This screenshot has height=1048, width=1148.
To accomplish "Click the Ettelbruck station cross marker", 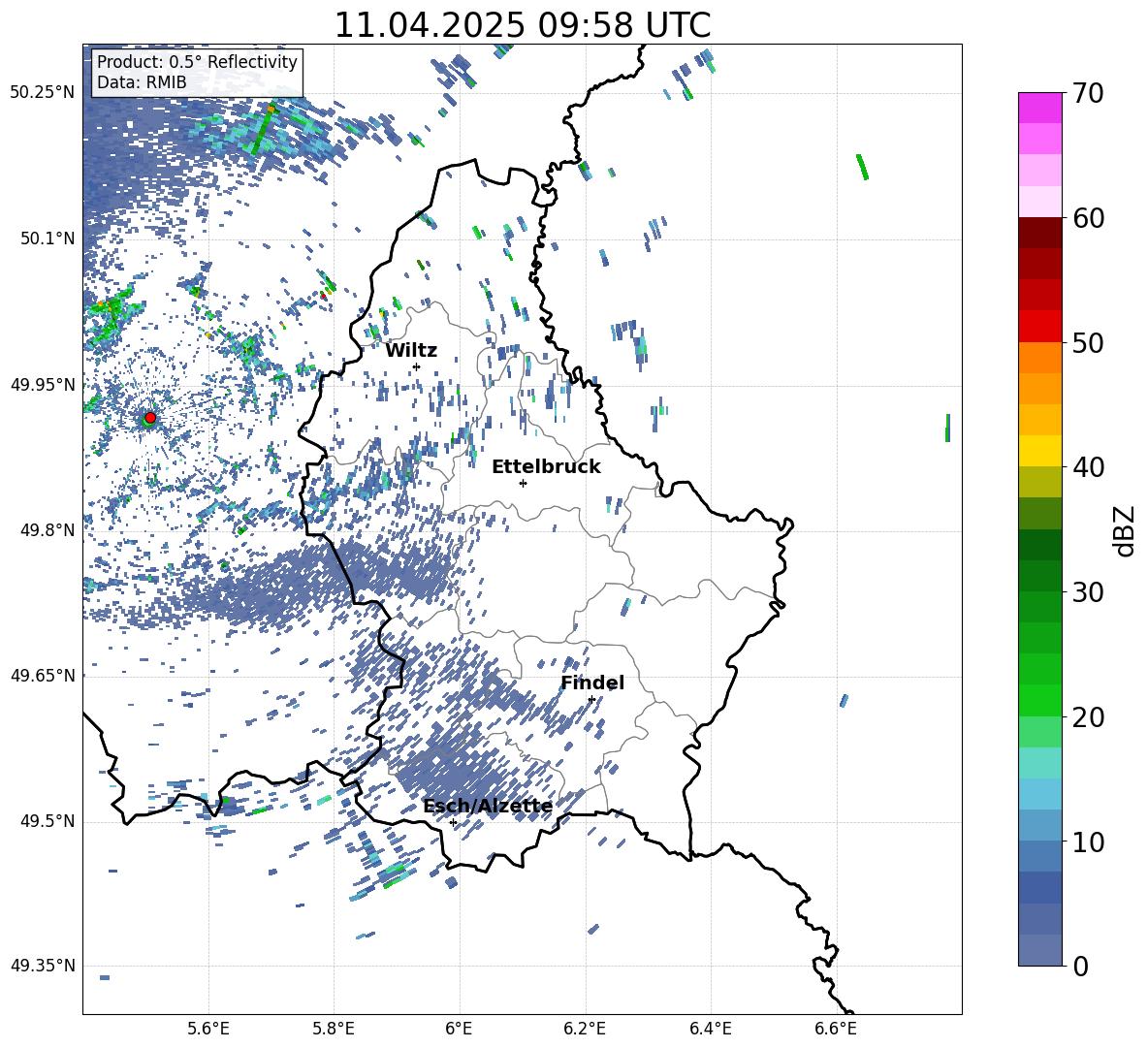I will pos(523,483).
